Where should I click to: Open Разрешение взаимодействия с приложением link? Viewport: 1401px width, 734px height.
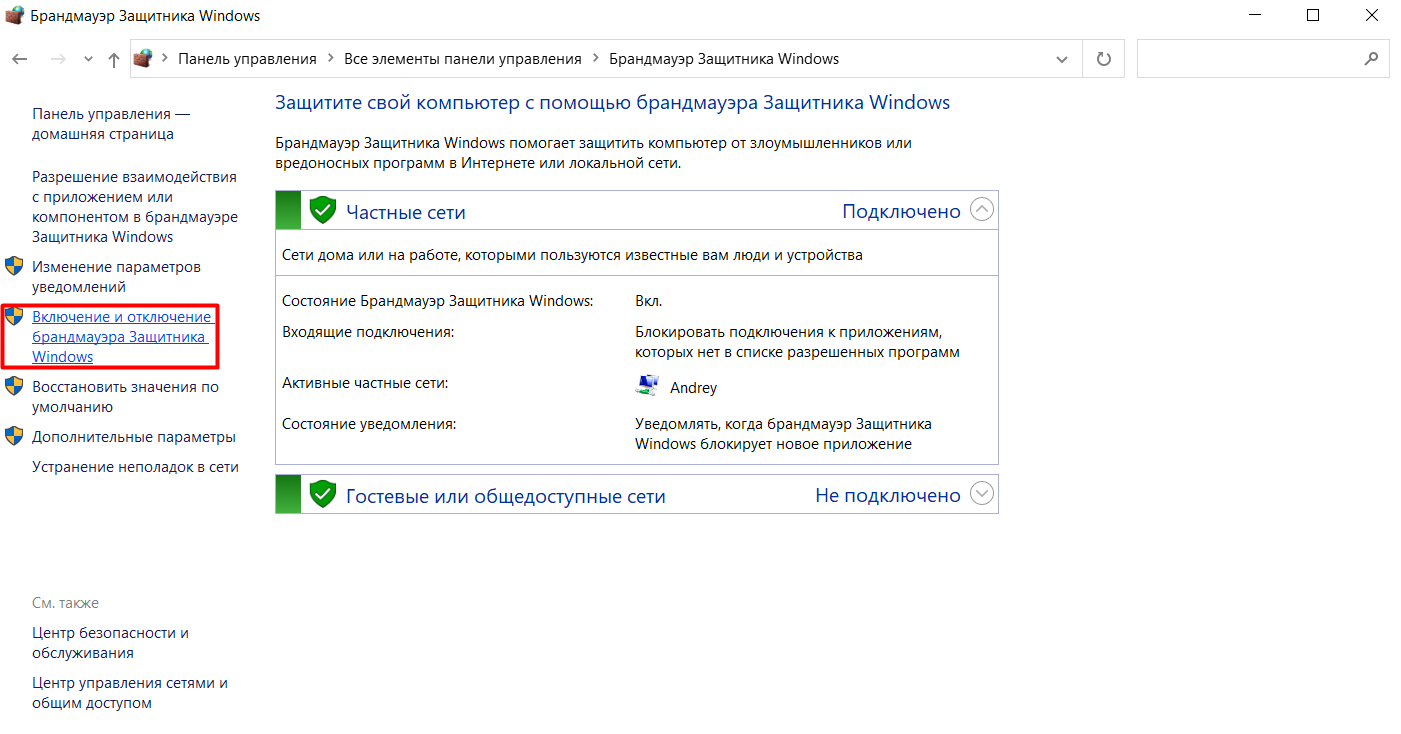point(135,207)
